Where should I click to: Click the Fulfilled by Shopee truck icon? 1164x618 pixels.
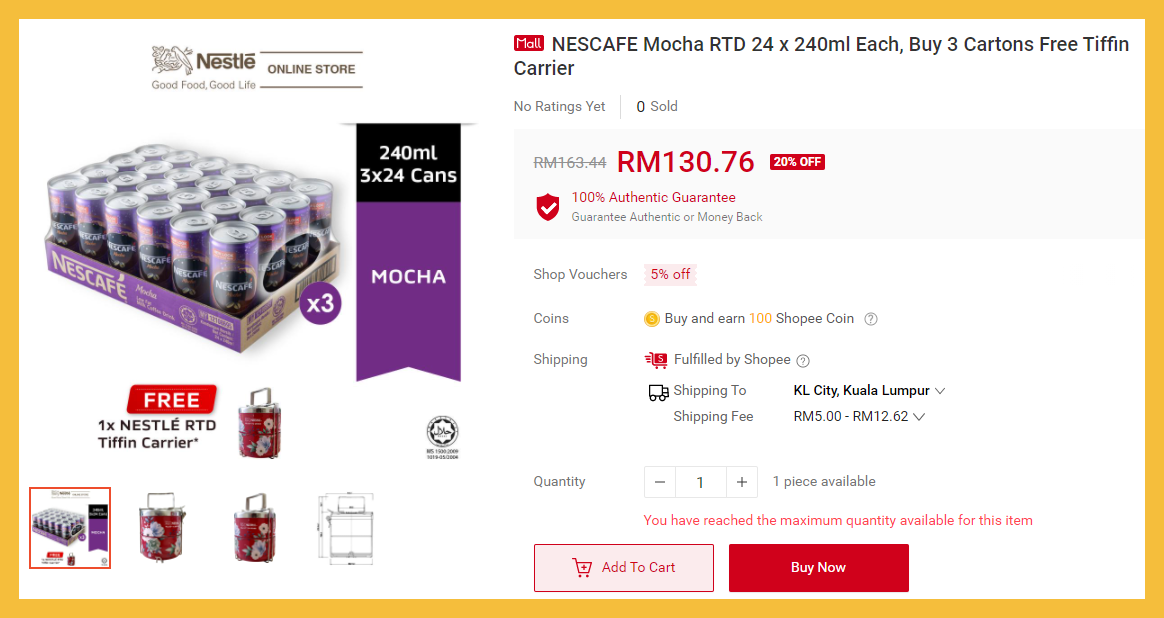coord(657,360)
